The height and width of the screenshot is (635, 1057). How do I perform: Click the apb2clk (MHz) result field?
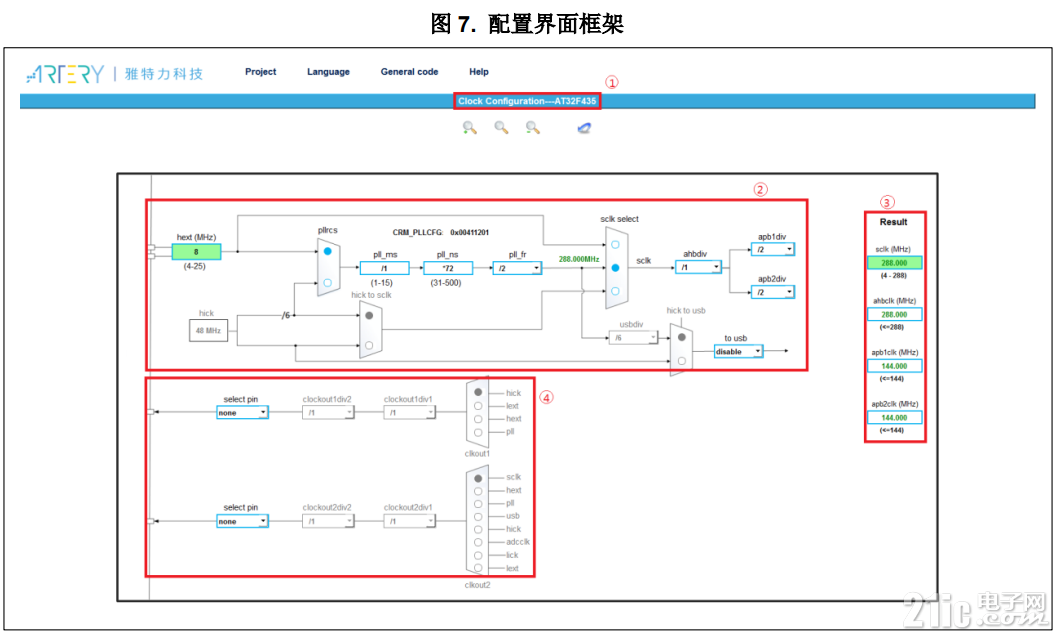click(894, 417)
